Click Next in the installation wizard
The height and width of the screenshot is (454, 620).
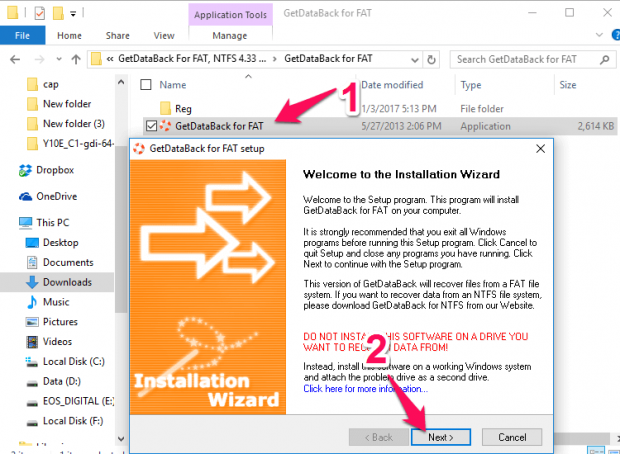click(442, 437)
